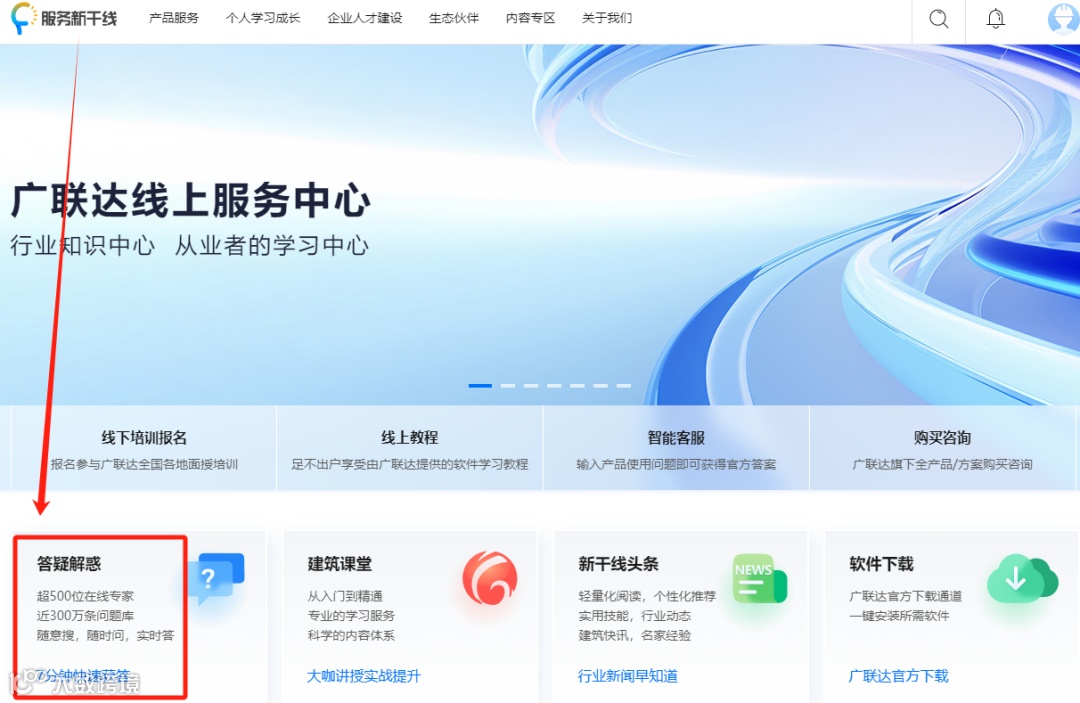Click banner subtitle 从业者的学习中心
1080x703 pixels.
(x=271, y=246)
